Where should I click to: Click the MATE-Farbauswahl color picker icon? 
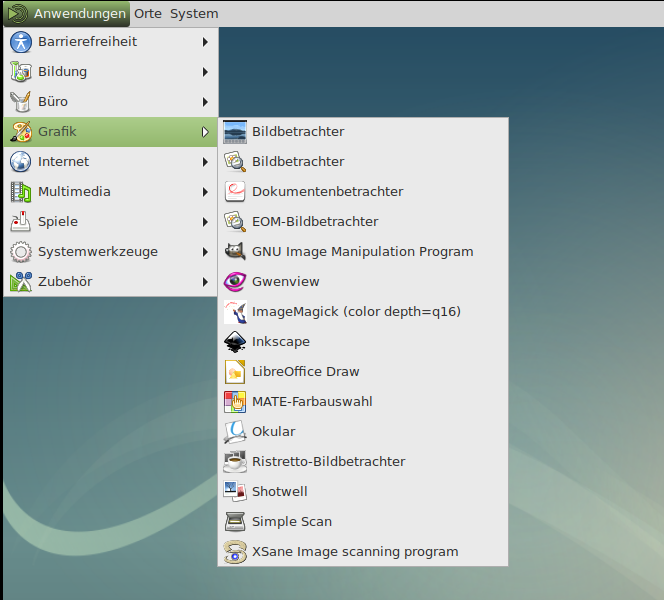point(235,402)
